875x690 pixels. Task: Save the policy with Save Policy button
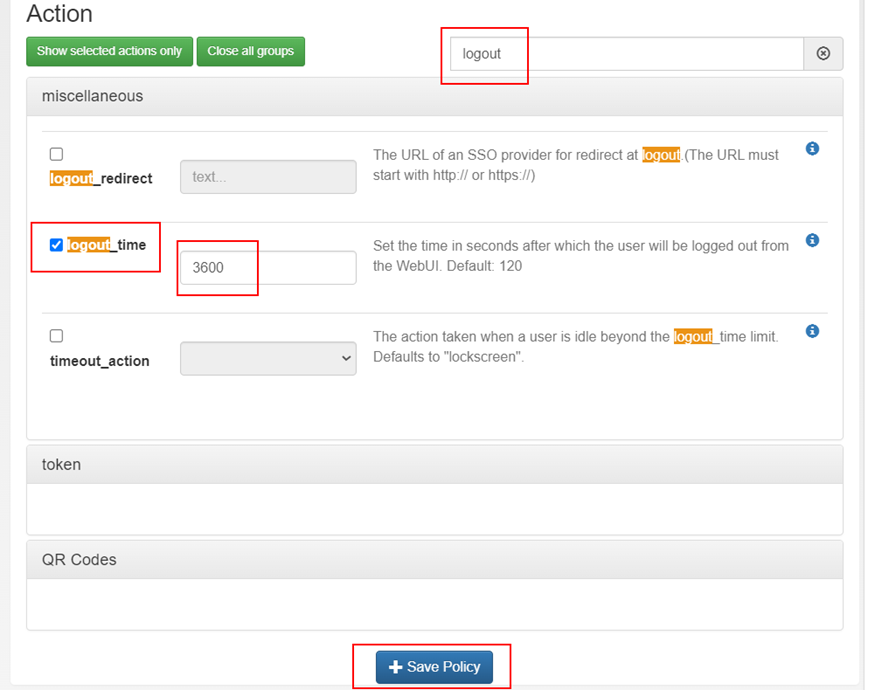pyautogui.click(x=434, y=667)
